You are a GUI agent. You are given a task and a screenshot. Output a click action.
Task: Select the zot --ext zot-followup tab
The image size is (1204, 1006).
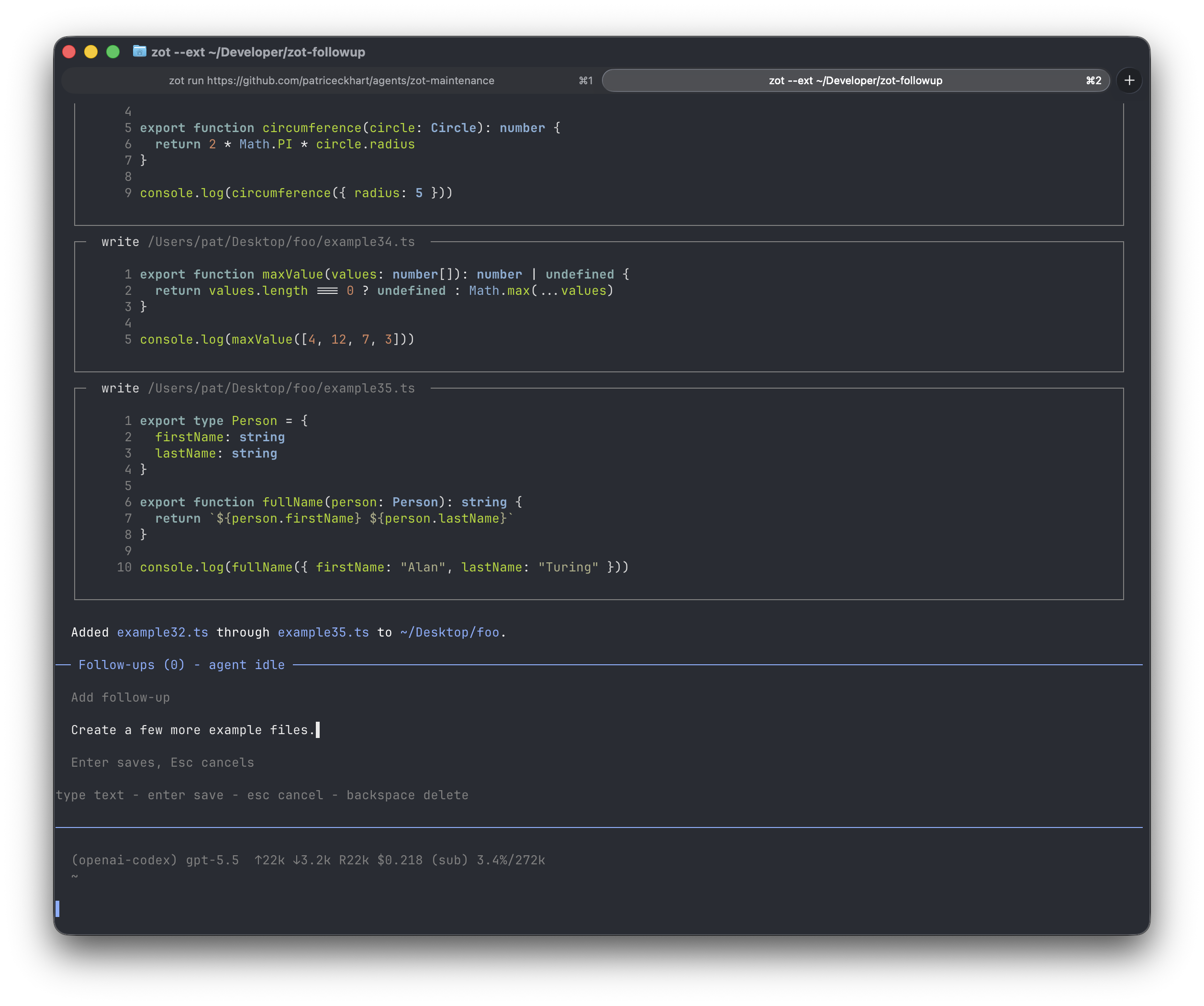(x=856, y=80)
